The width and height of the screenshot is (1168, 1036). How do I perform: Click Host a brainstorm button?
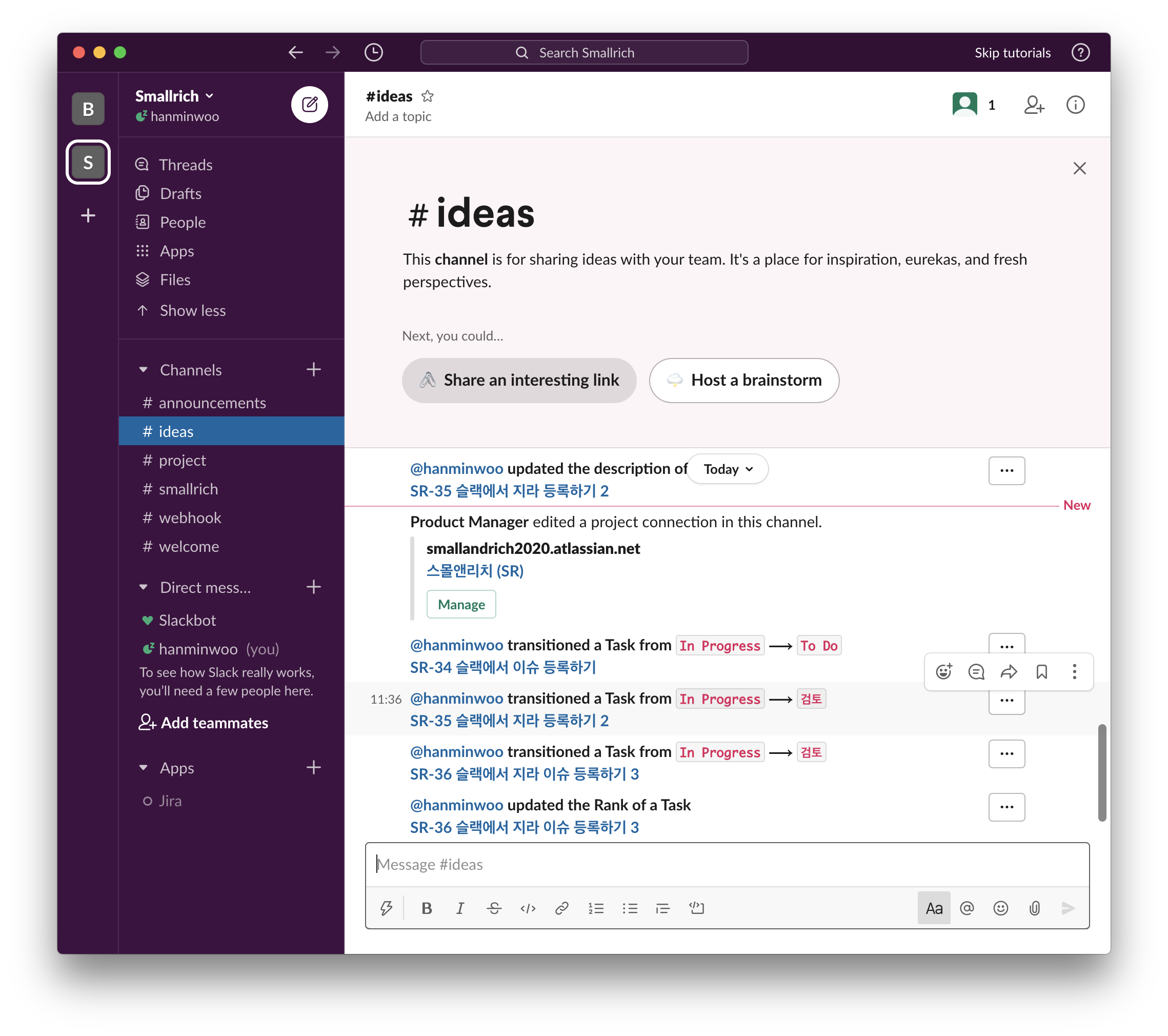click(x=743, y=380)
